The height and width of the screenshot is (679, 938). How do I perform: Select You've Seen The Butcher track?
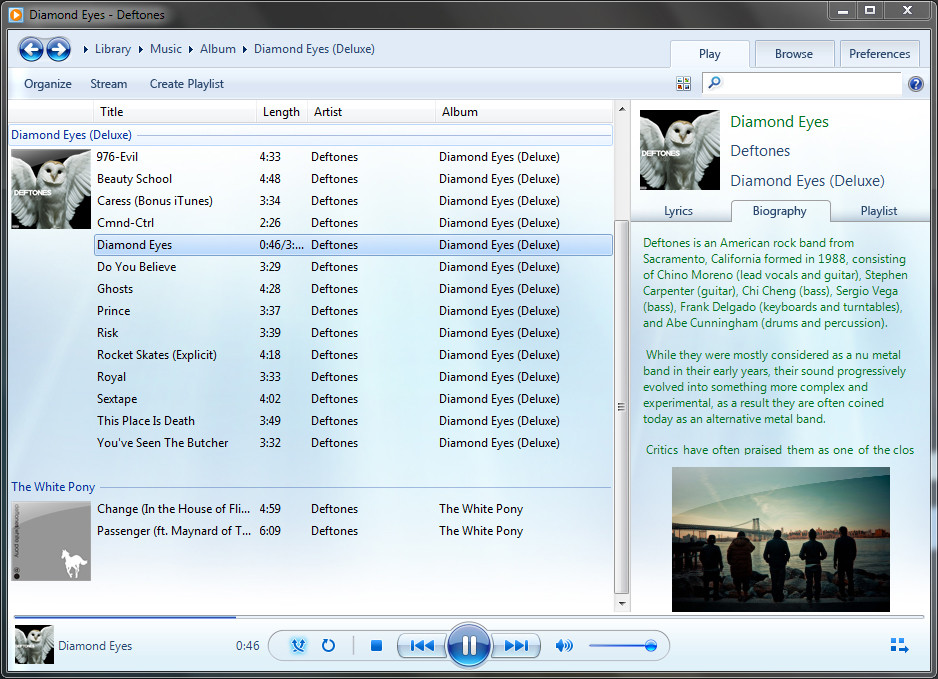(353, 443)
